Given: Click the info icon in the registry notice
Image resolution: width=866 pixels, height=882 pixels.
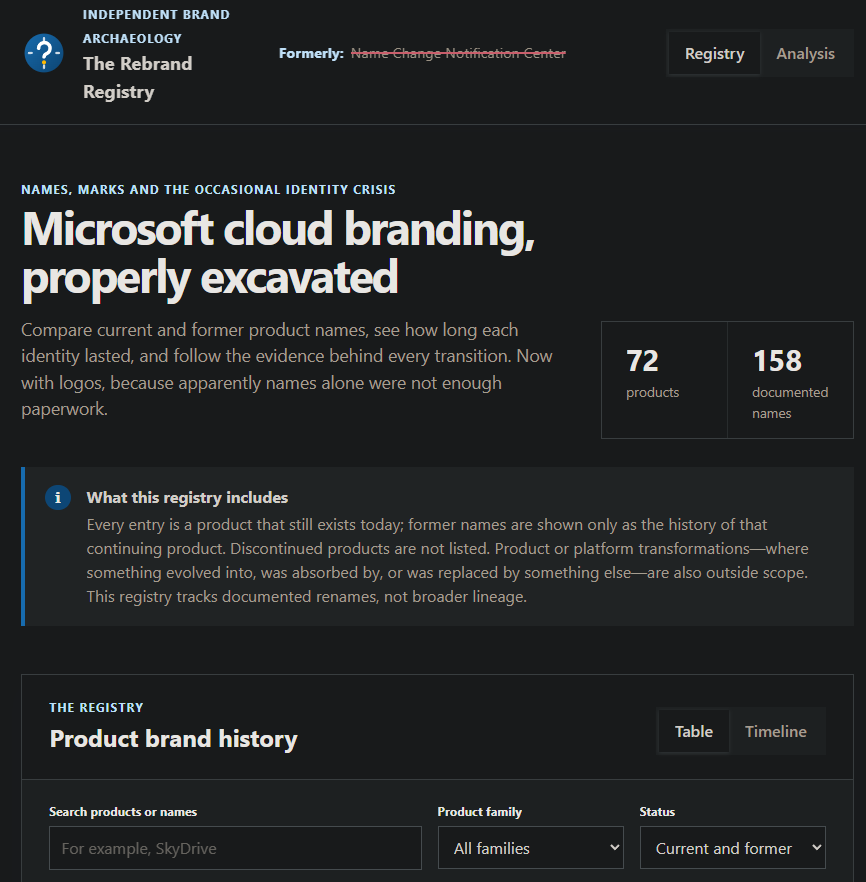Looking at the screenshot, I should pyautogui.click(x=58, y=498).
